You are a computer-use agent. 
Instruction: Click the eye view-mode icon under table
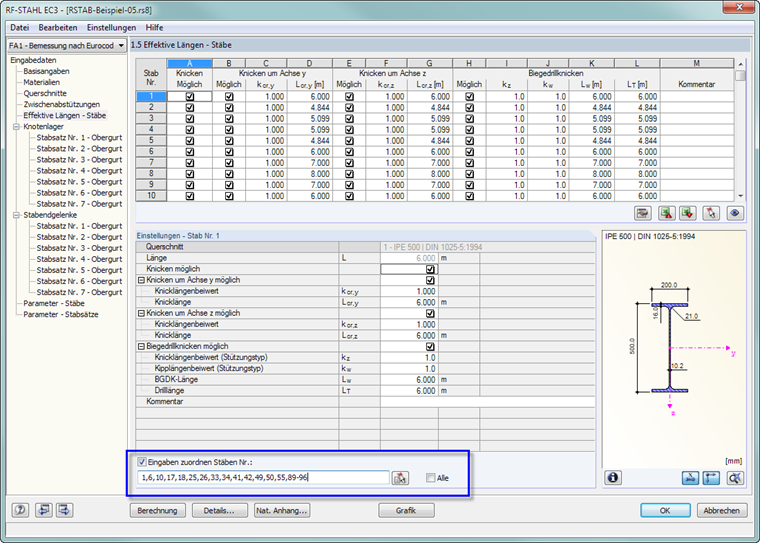point(735,213)
